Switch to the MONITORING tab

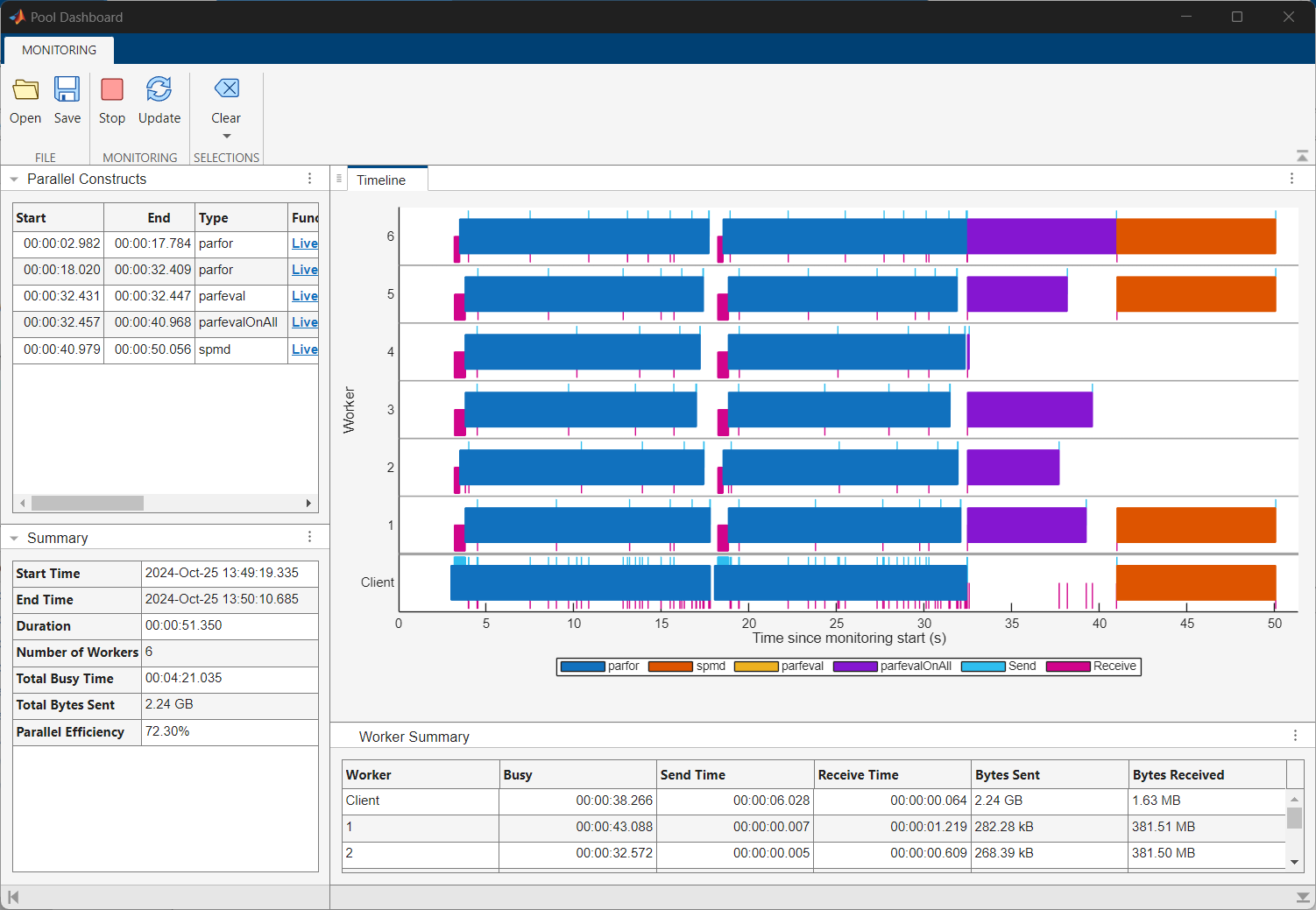coord(59,50)
